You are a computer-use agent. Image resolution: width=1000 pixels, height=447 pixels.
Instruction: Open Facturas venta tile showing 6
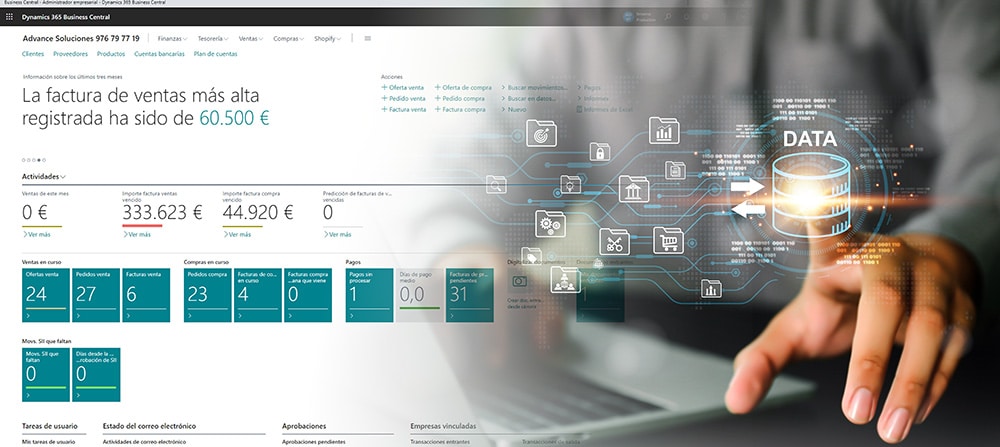pos(146,295)
